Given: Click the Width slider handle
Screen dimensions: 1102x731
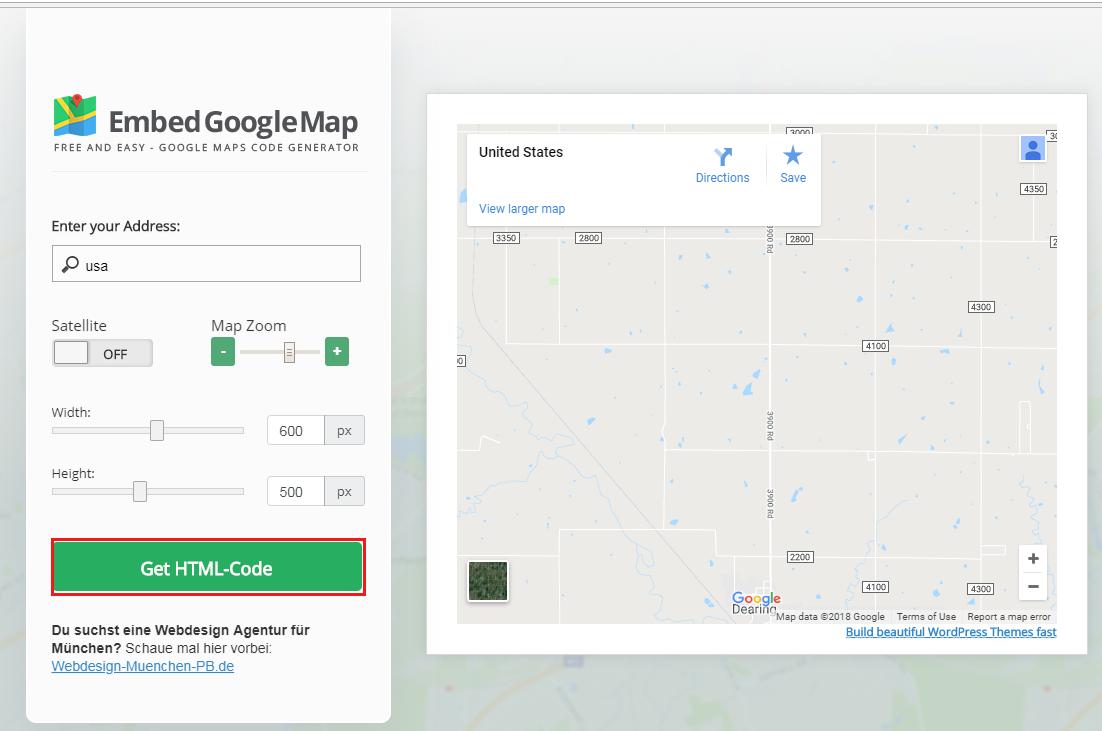Looking at the screenshot, I should pyautogui.click(x=157, y=430).
